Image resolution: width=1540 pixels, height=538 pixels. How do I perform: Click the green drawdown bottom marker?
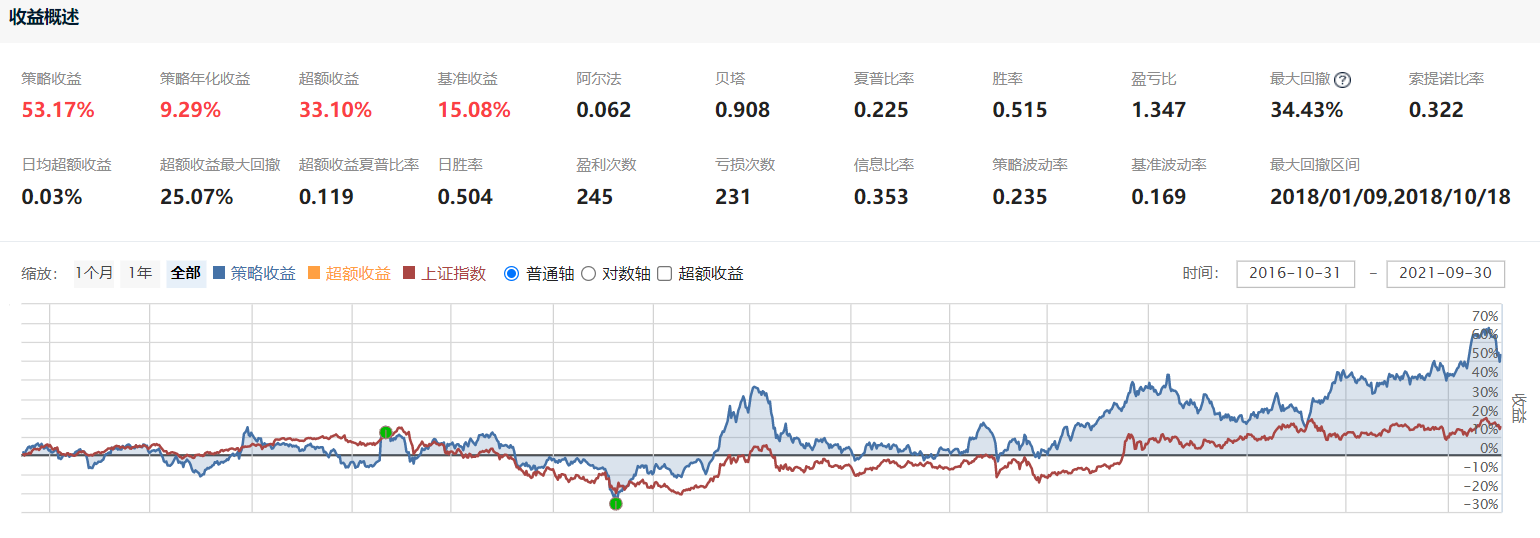coord(616,503)
